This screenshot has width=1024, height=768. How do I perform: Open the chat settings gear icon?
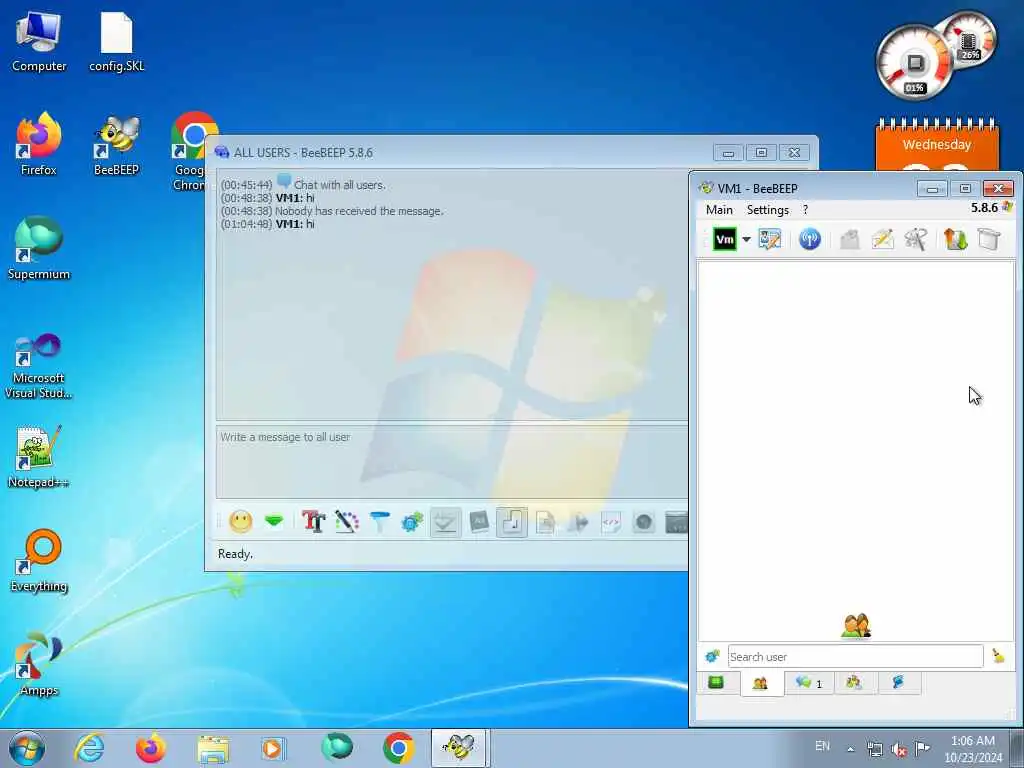pos(412,521)
